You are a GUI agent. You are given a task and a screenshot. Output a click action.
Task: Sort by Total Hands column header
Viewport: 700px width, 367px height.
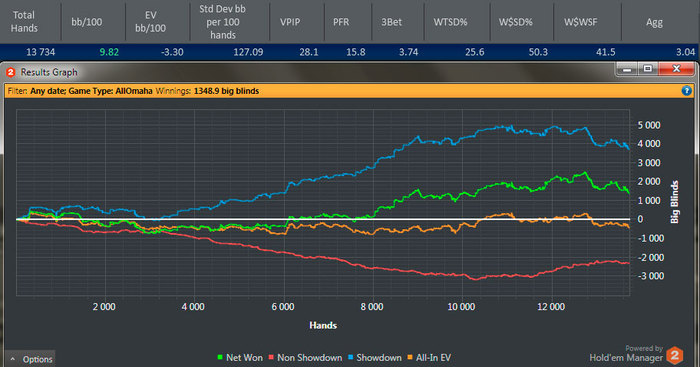[24, 21]
